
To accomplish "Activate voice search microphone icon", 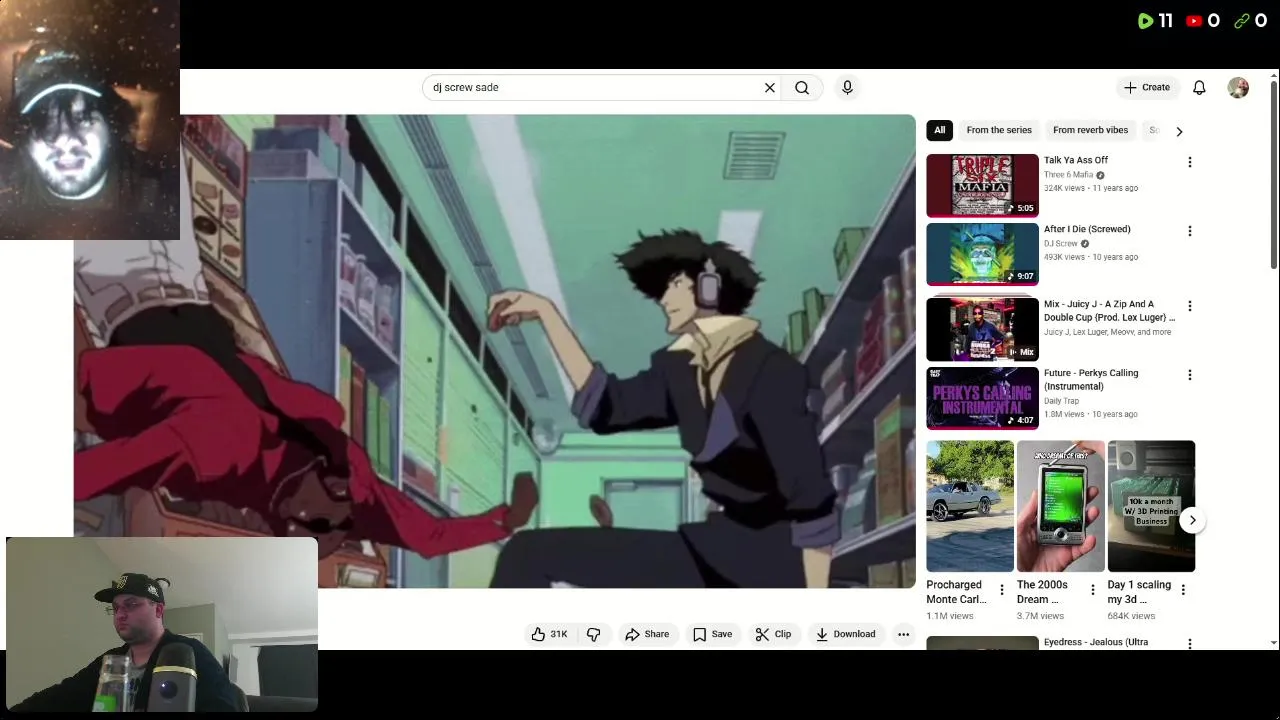I will [847, 88].
